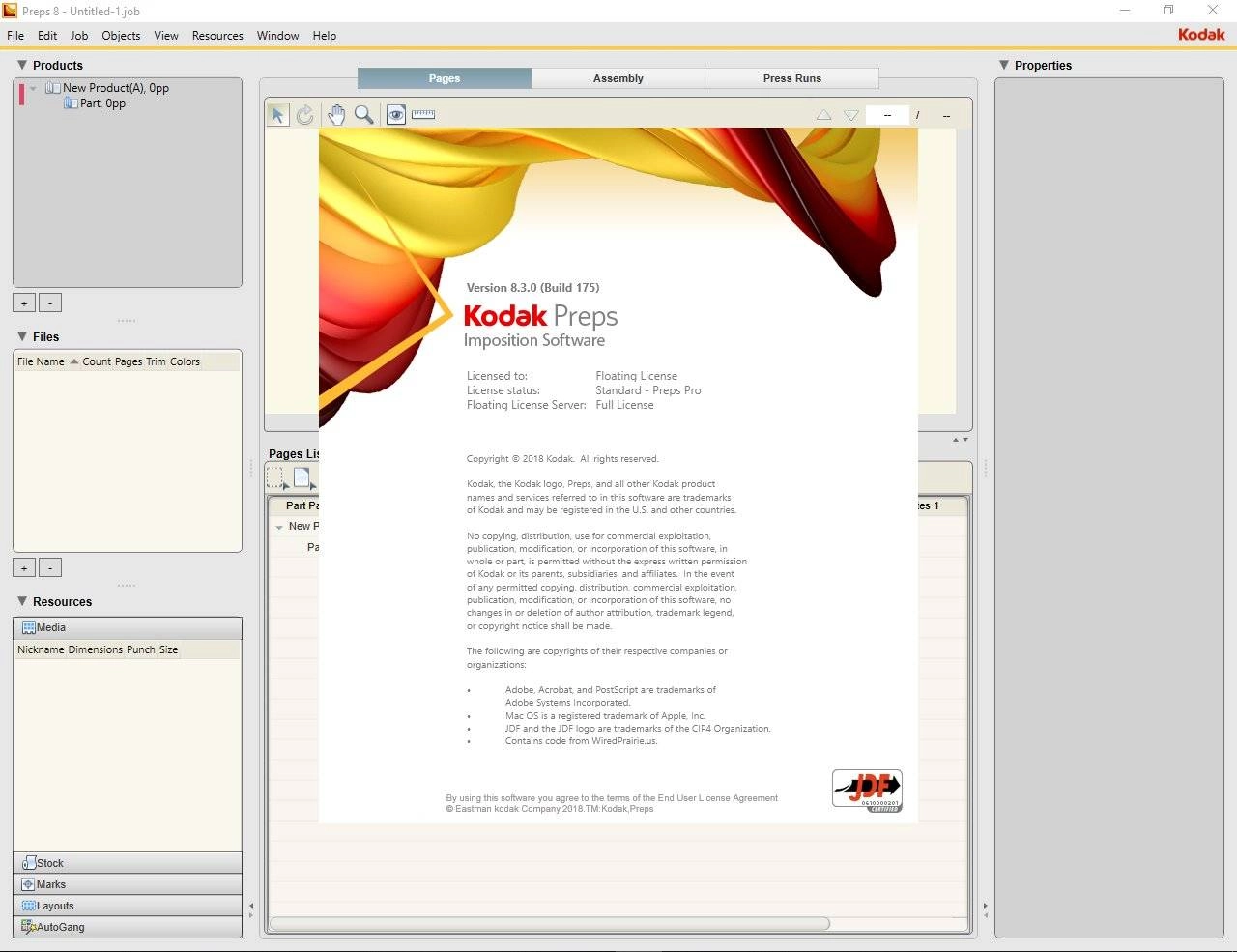
Task: Open the File menu
Action: [x=15, y=36]
